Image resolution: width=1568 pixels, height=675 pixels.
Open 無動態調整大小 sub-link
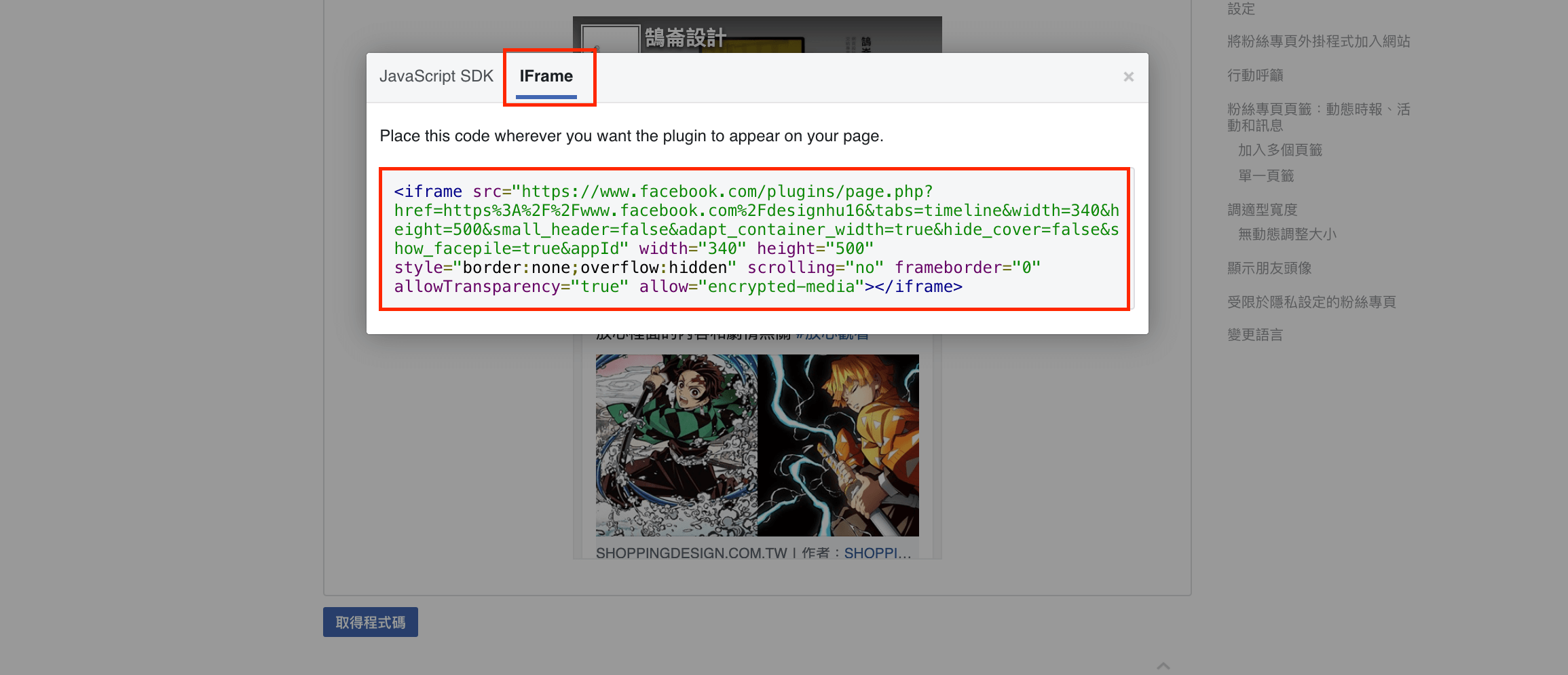(x=1287, y=234)
